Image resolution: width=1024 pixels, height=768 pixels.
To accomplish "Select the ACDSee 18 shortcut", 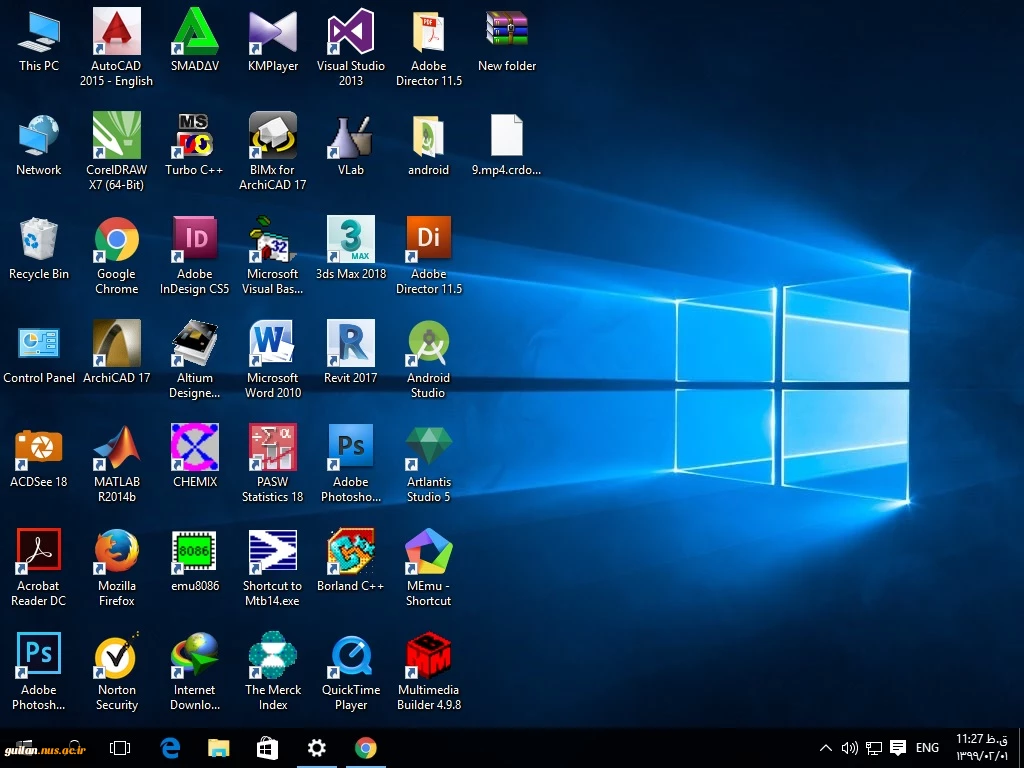I will coord(39,456).
